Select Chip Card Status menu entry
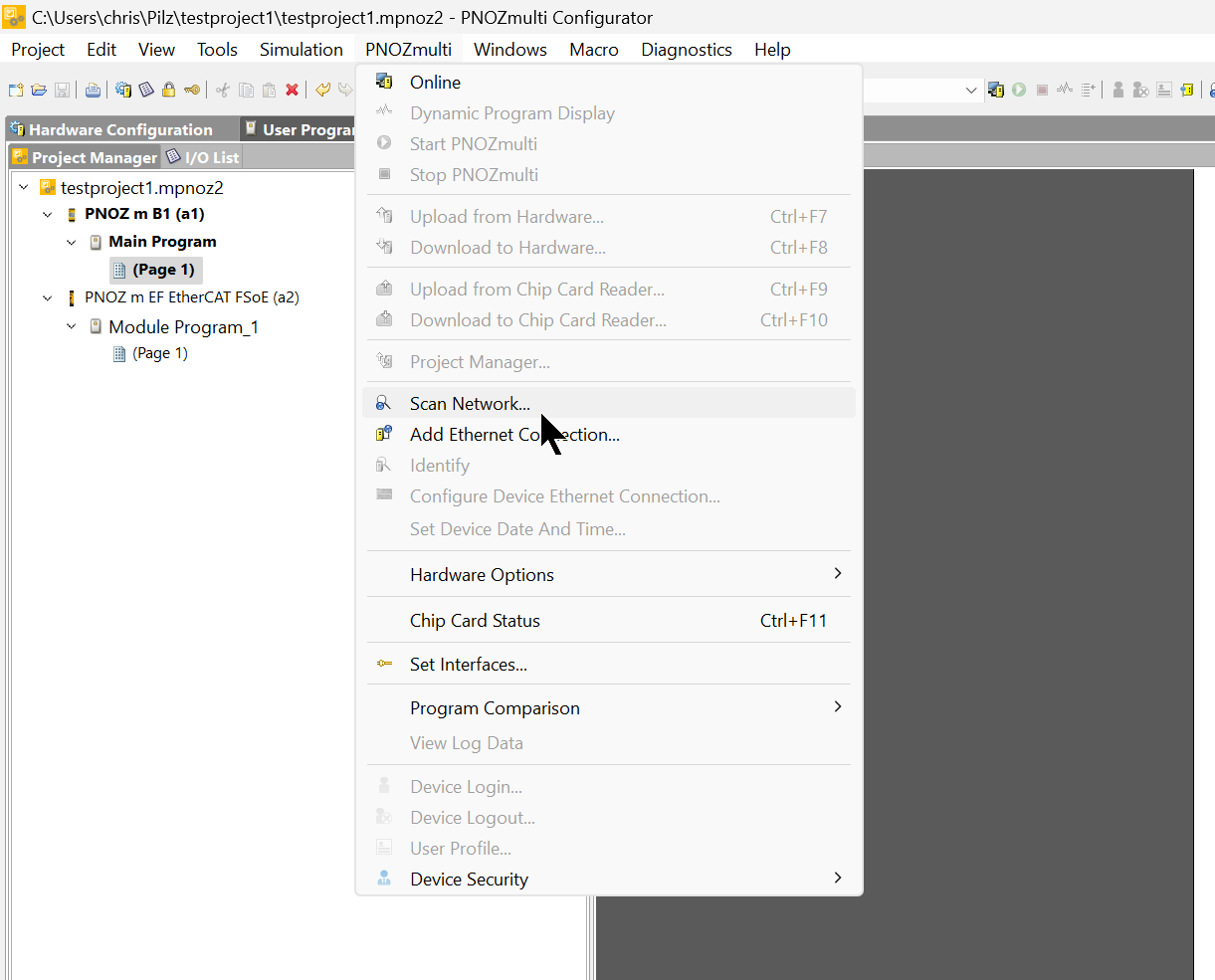Viewport: 1215px width, 980px height. click(609, 620)
